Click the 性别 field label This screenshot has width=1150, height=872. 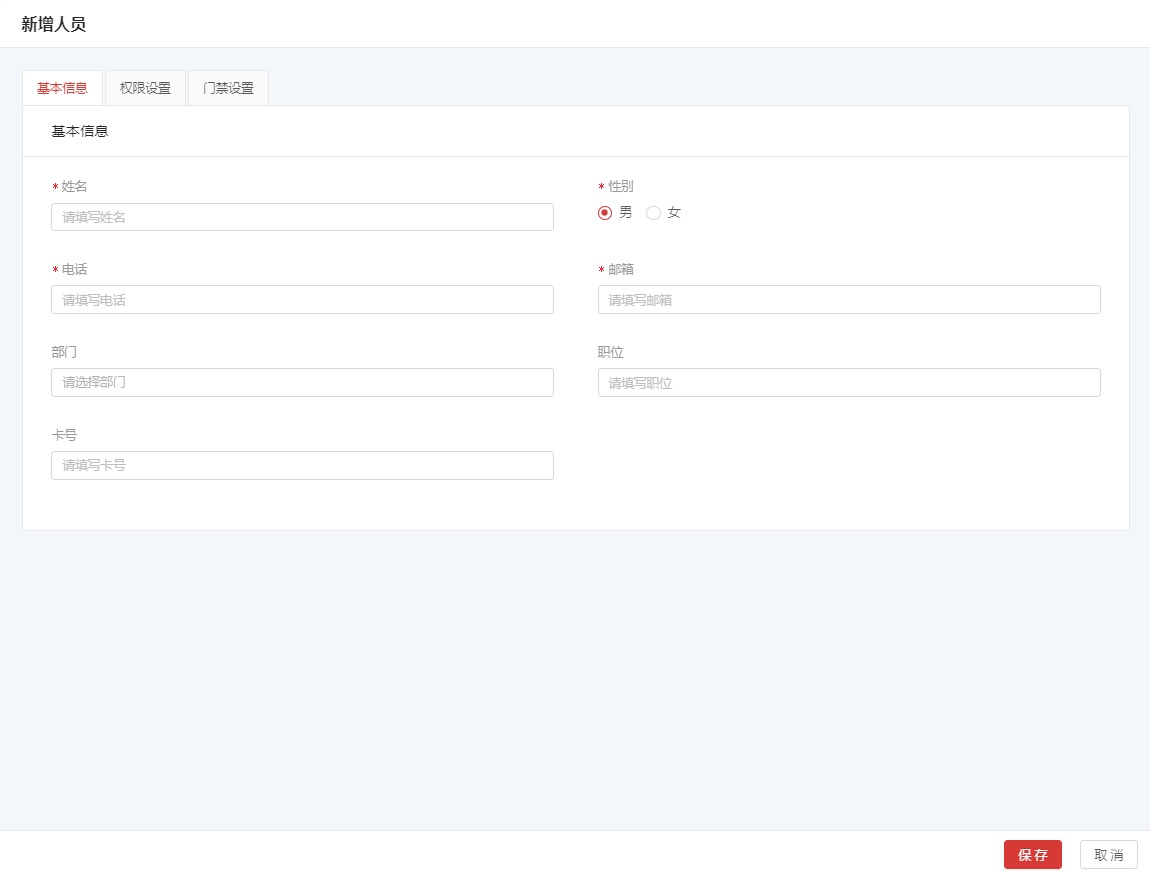(x=621, y=186)
